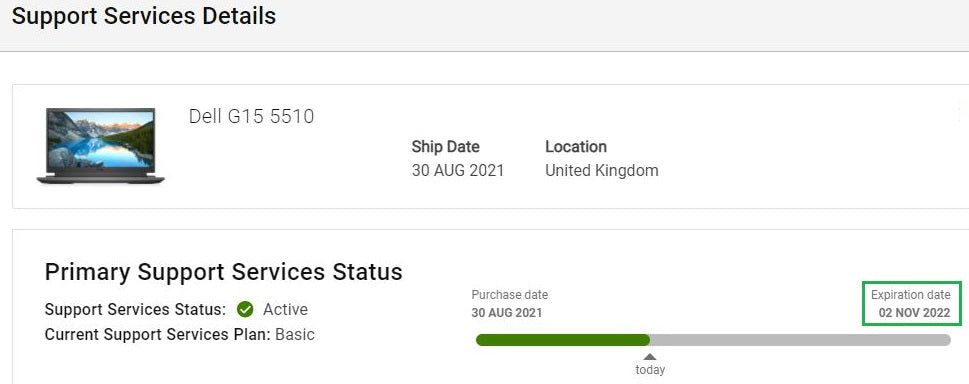Click the green portion of warranty bar

563,340
